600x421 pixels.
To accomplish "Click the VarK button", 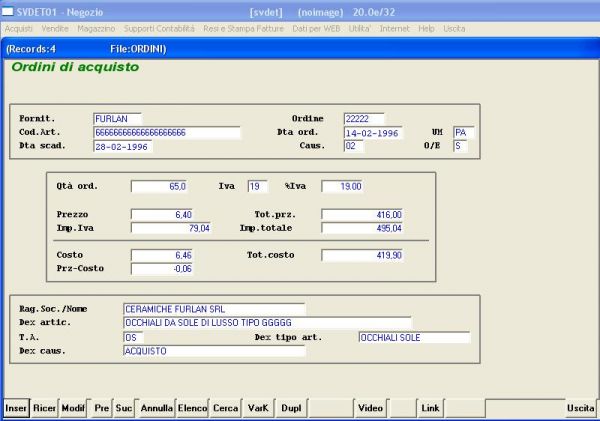I will (x=258, y=408).
